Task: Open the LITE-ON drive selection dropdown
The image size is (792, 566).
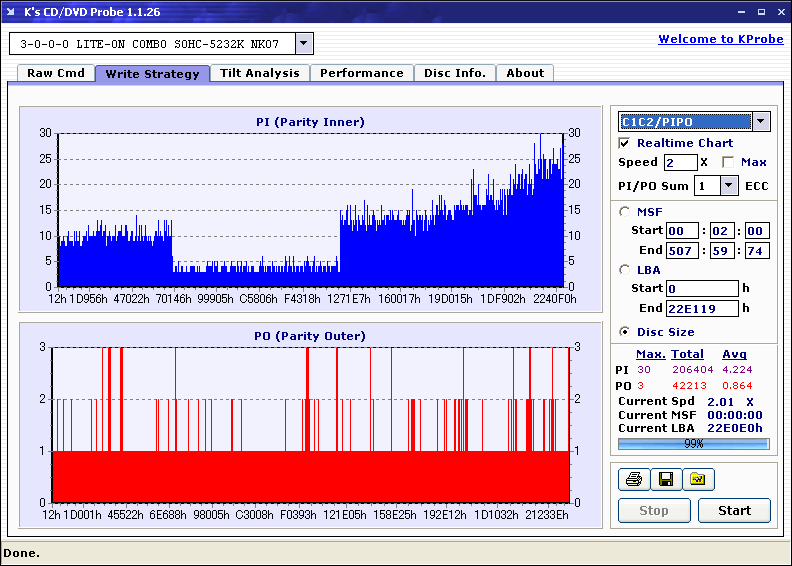Action: click(304, 44)
